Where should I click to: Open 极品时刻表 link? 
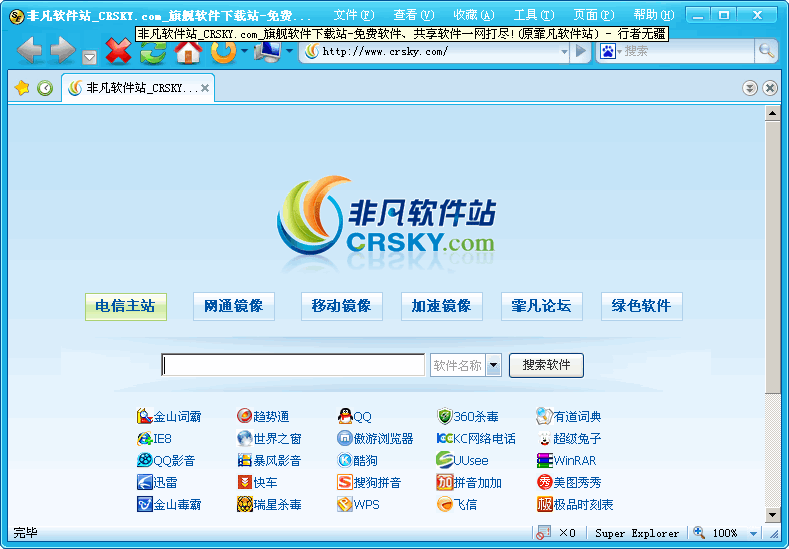[575, 504]
